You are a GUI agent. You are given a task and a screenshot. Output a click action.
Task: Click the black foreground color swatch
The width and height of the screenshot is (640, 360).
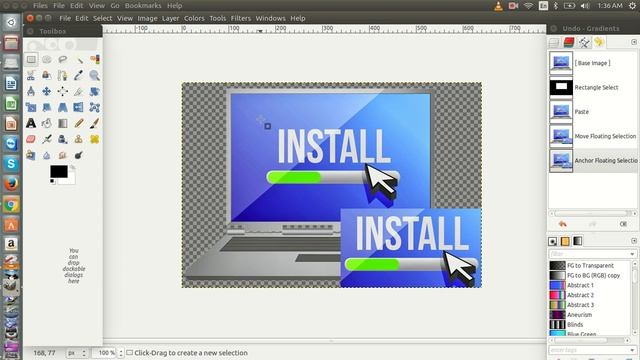point(58,171)
